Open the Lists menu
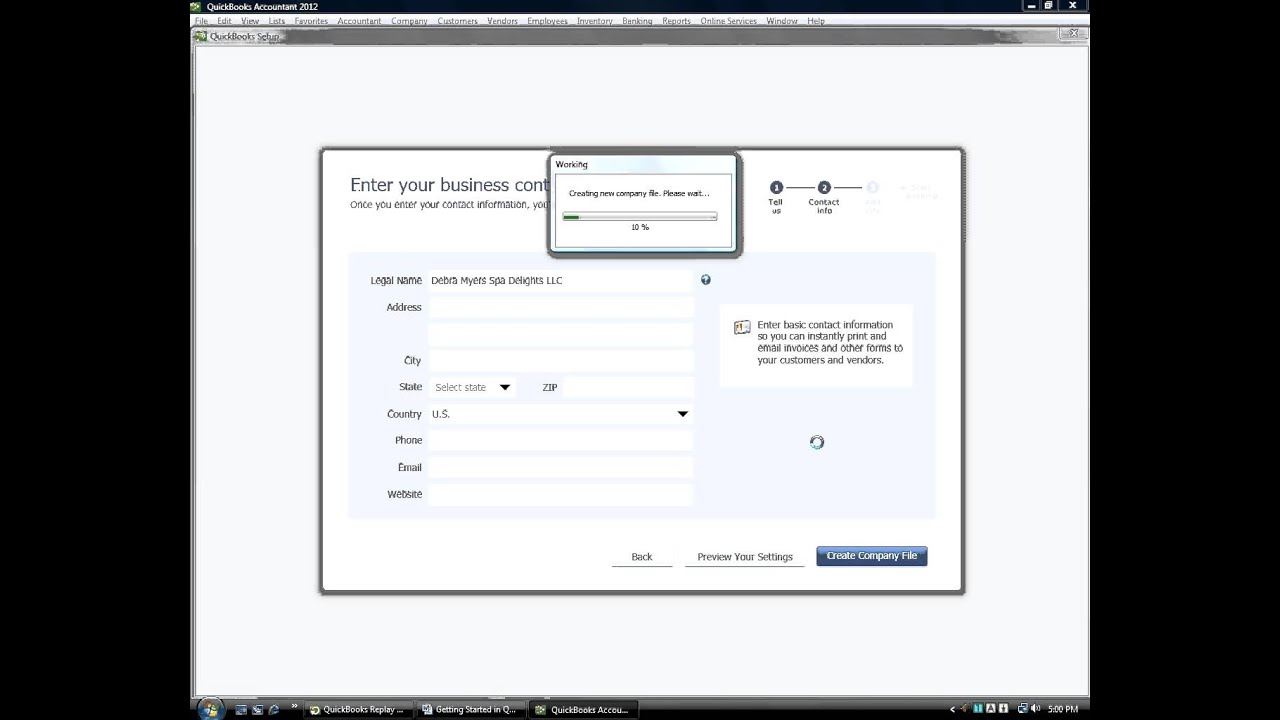Screen dimensions: 1280x720 [x=276, y=21]
